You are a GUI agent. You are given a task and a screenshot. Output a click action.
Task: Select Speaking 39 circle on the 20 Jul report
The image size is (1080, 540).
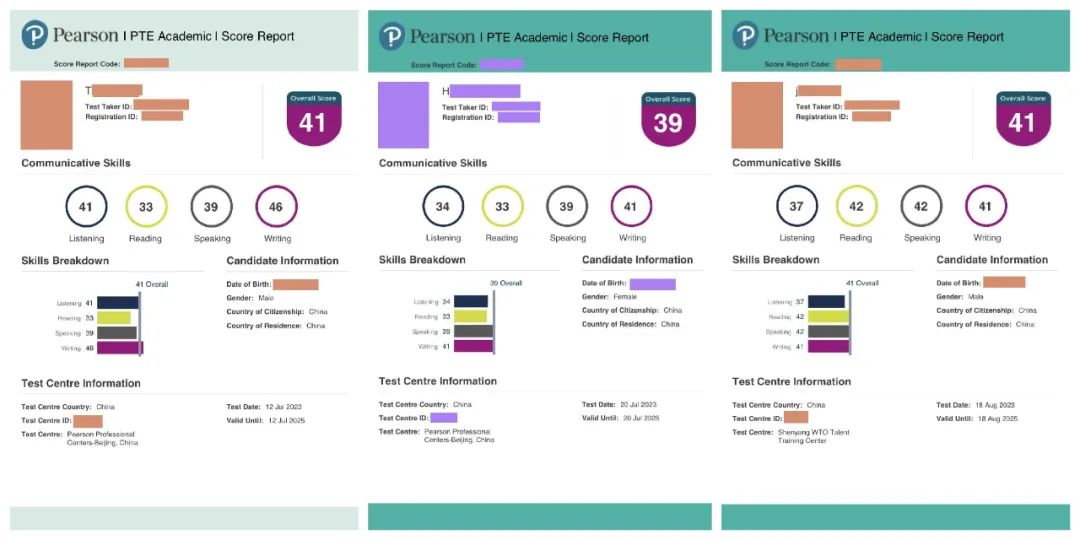pyautogui.click(x=568, y=206)
